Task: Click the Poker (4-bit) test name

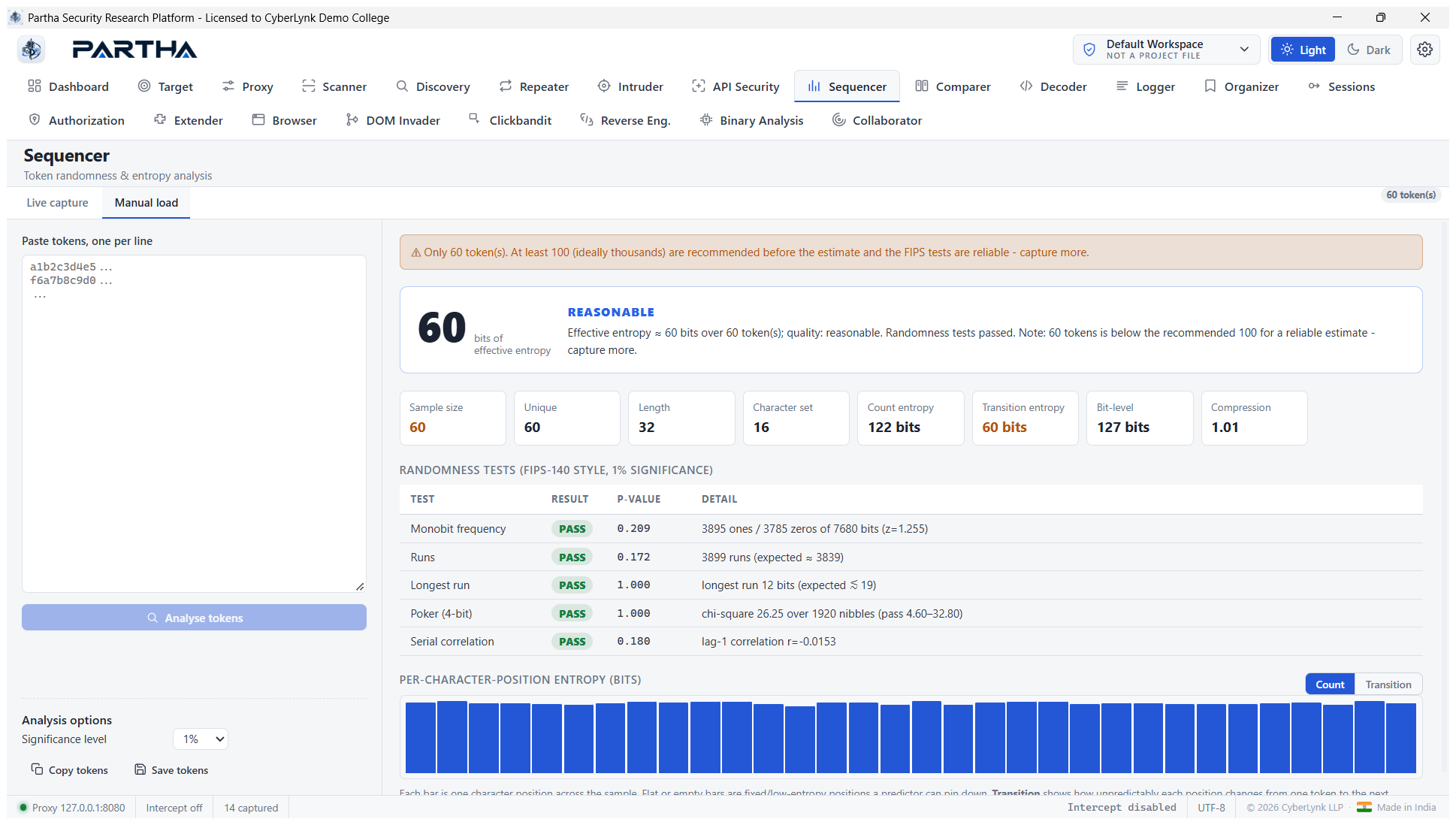Action: [x=441, y=614]
